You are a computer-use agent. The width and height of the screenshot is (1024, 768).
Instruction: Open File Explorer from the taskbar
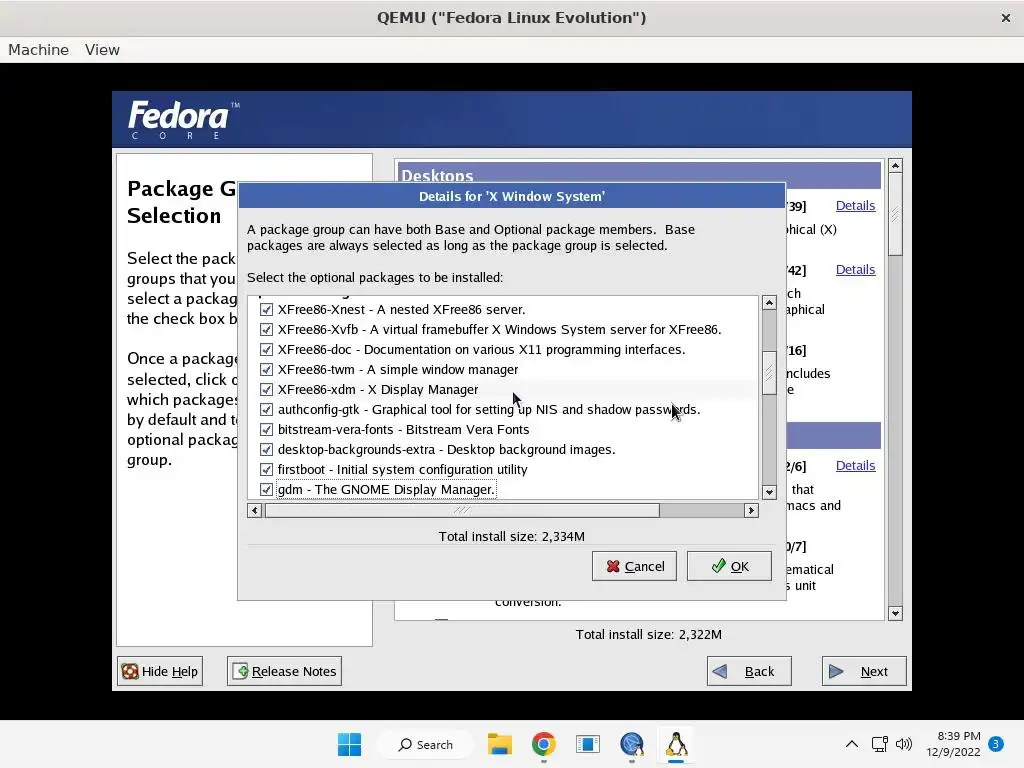pos(500,744)
